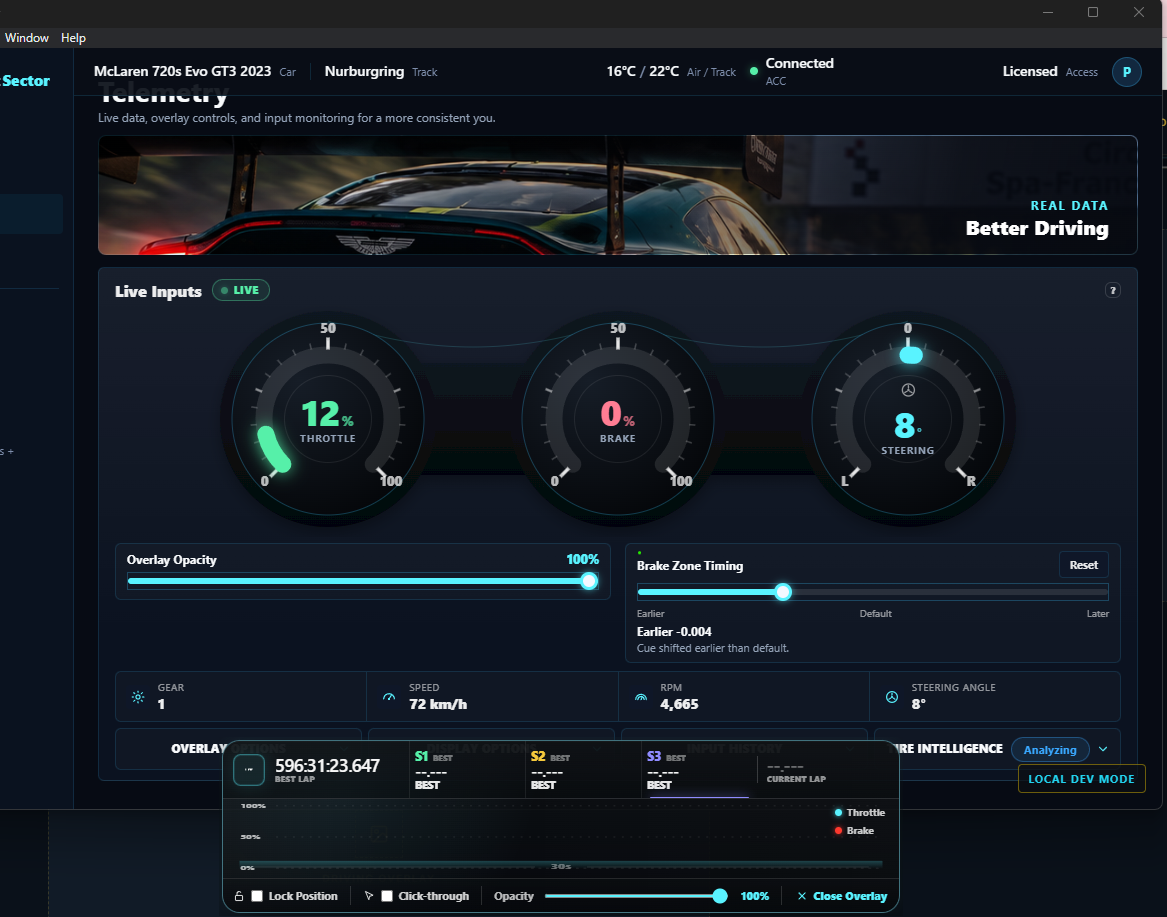
Task: Enable the Click-through checkbox
Action: (386, 896)
